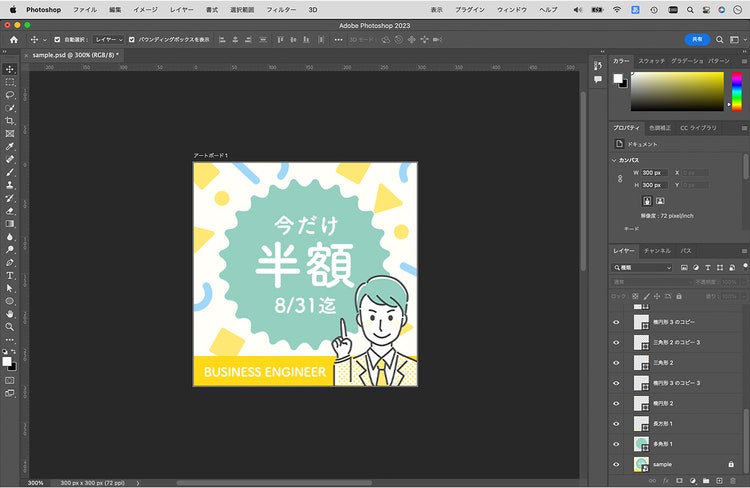Open the Properties panel menu

coord(744,128)
